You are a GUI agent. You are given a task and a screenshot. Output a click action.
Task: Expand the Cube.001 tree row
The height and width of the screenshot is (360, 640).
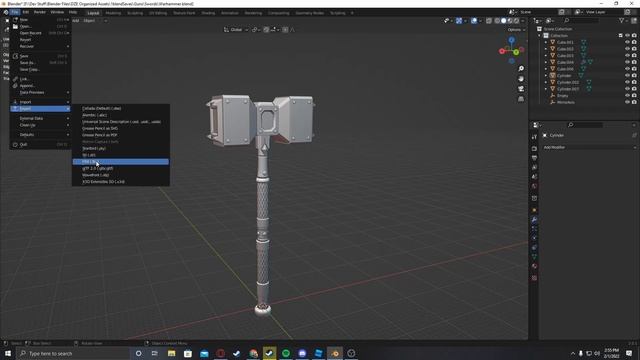click(x=546, y=42)
